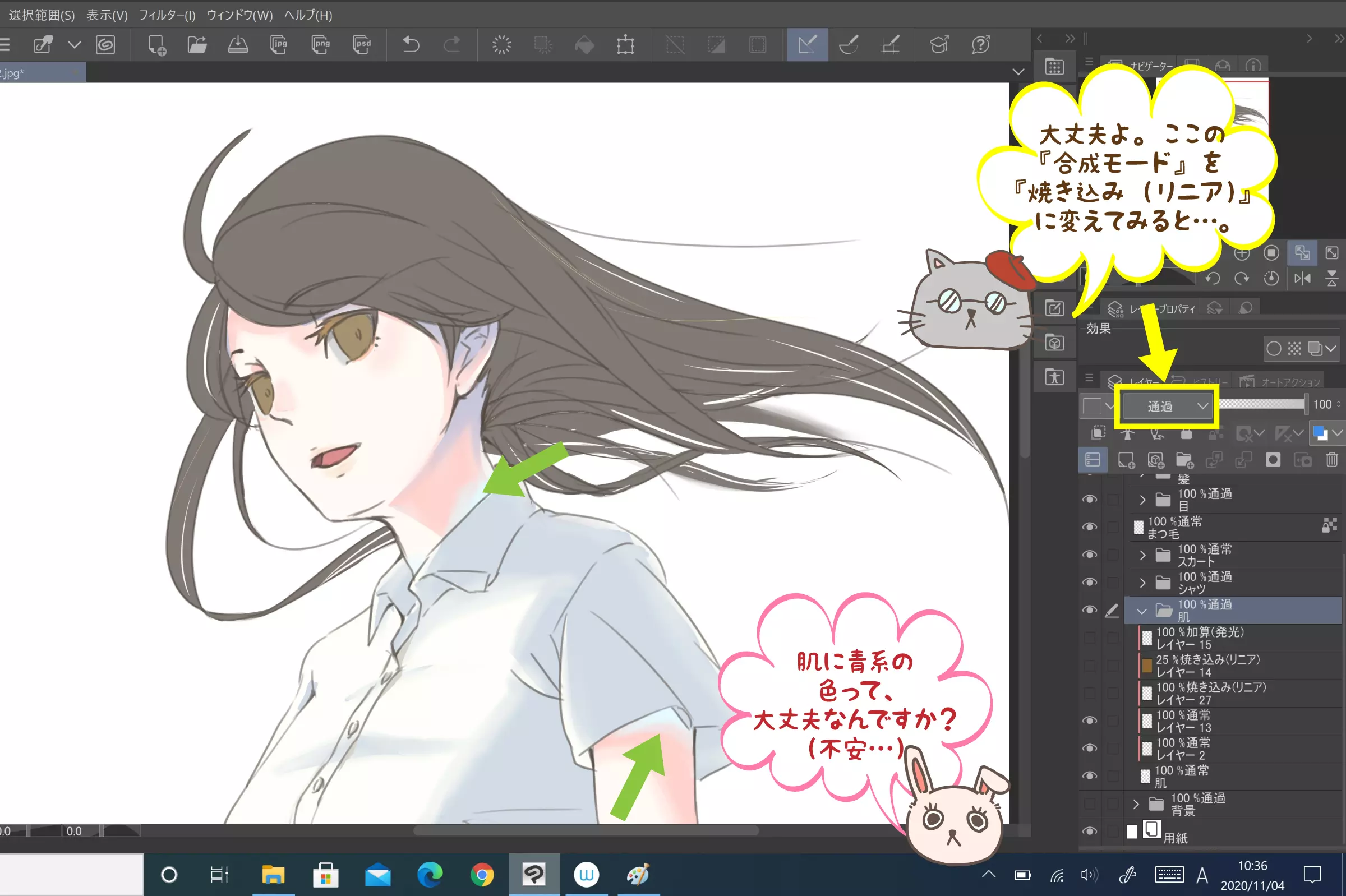Viewport: 1346px width, 896px height.
Task: Rotate navigator view right
Action: [1242, 278]
